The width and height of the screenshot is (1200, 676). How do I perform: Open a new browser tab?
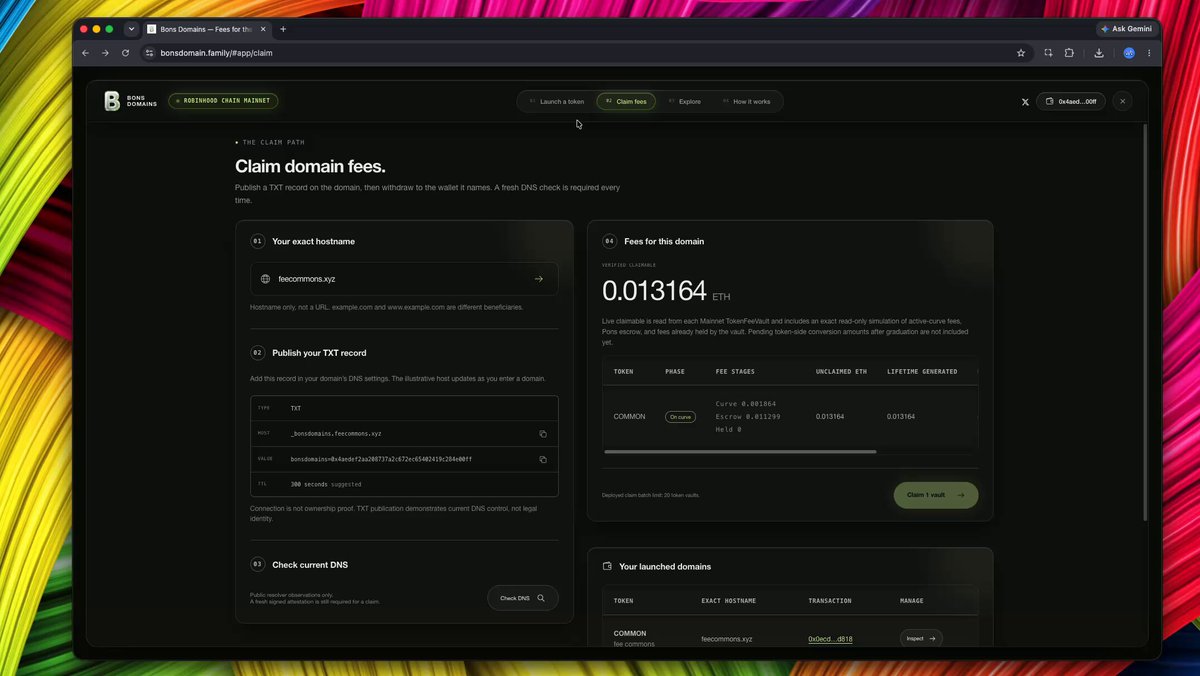[x=283, y=29]
